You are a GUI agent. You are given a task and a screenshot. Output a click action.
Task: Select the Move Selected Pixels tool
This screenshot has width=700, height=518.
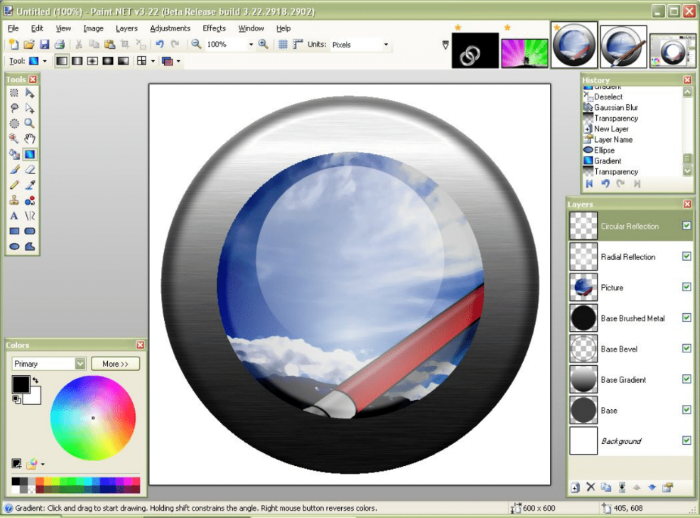(30, 93)
